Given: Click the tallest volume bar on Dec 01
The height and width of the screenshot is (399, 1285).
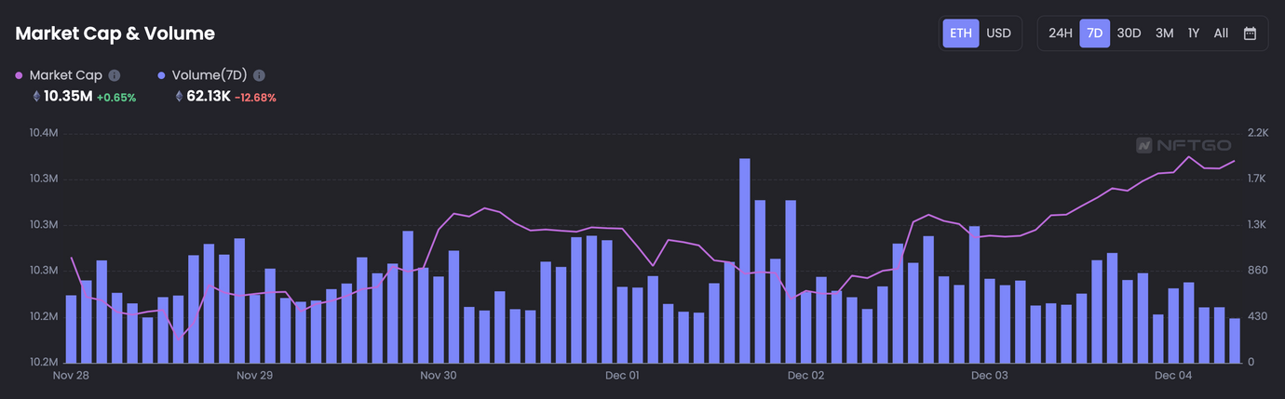Looking at the screenshot, I should [745, 260].
